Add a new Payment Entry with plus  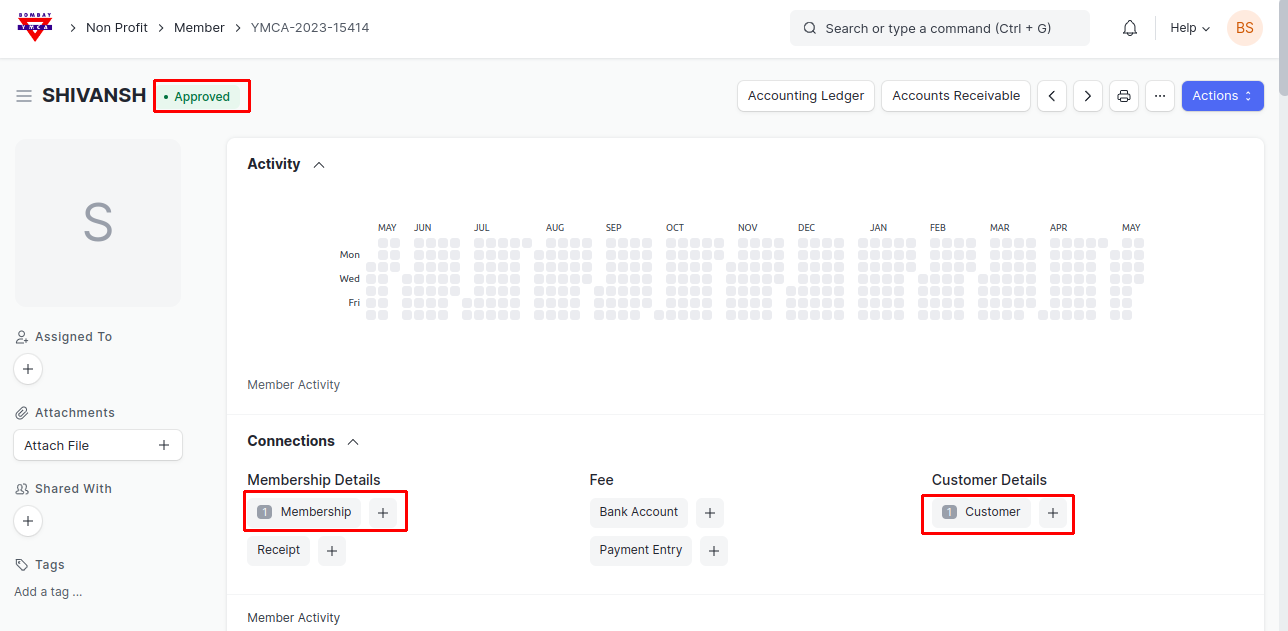pyautogui.click(x=714, y=551)
